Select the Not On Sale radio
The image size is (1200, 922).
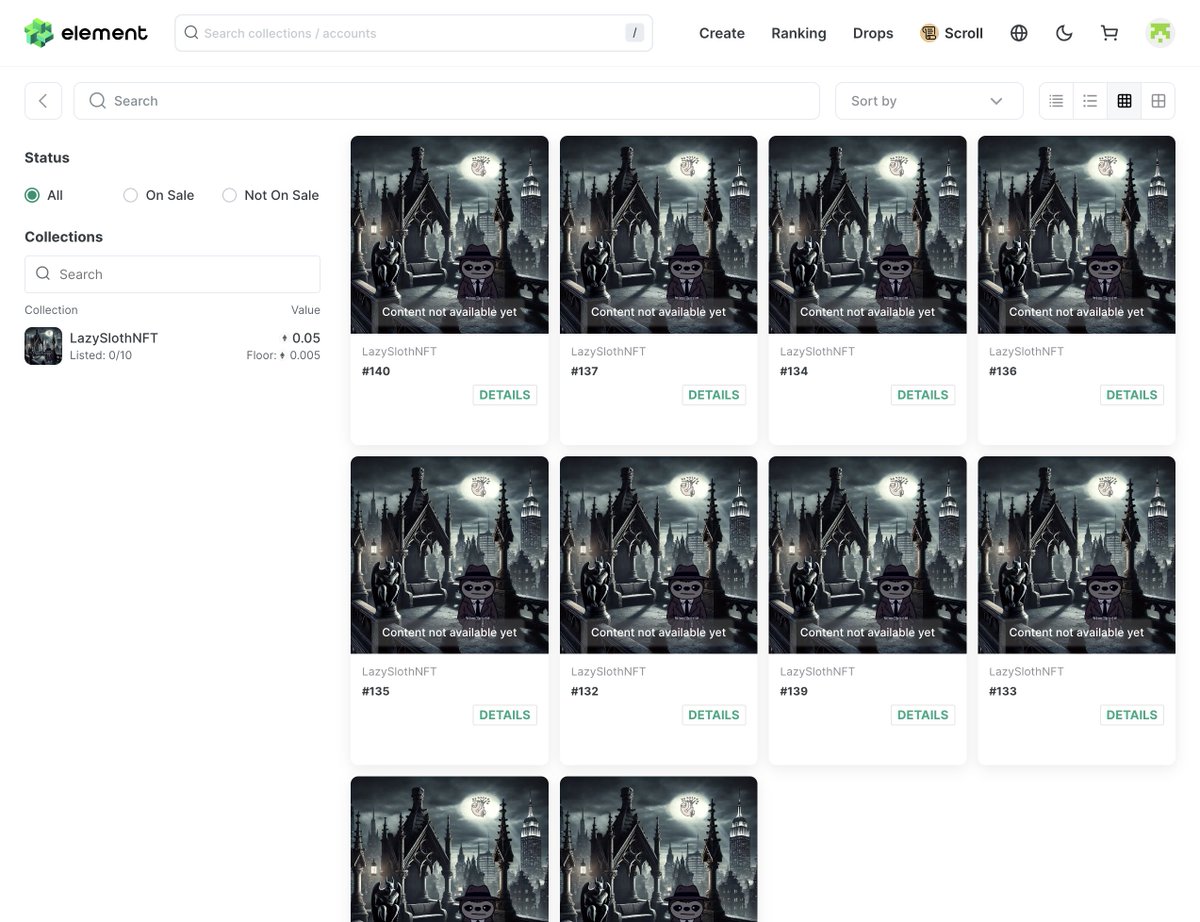[229, 195]
